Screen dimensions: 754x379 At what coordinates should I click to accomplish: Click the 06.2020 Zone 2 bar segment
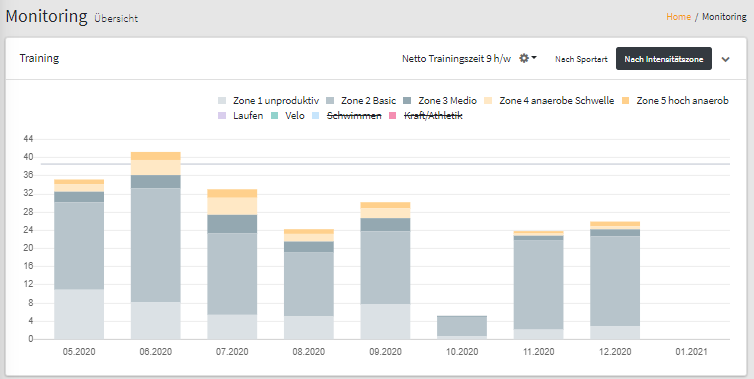point(156,245)
